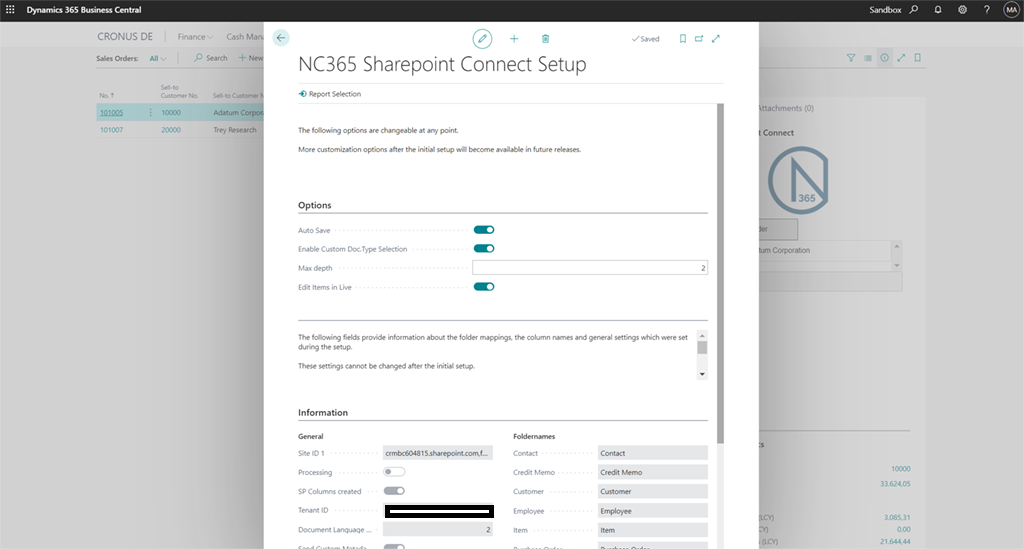The width and height of the screenshot is (1024, 549).
Task: Search within Sales Orders list
Action: tap(210, 58)
